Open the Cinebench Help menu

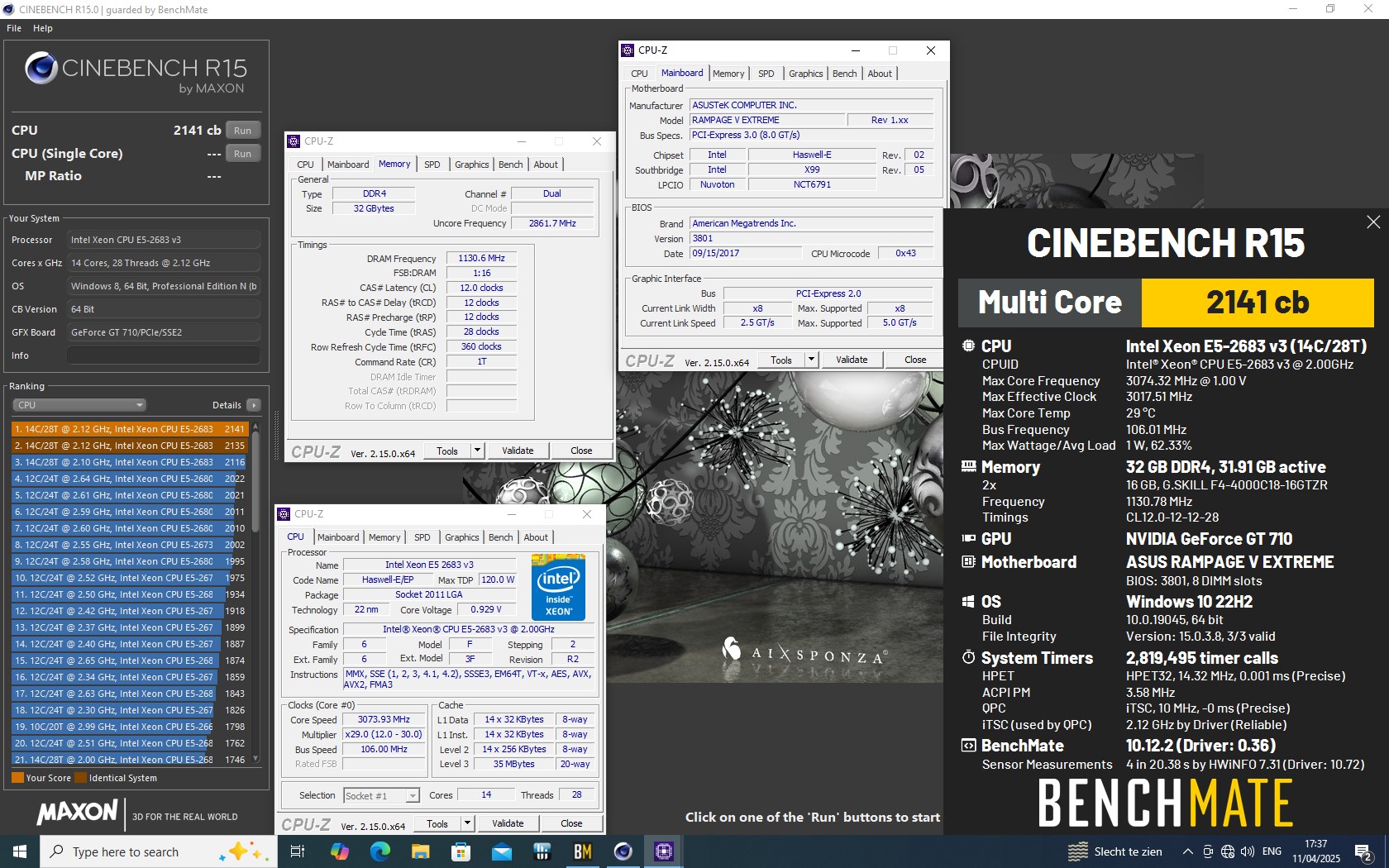(x=43, y=28)
